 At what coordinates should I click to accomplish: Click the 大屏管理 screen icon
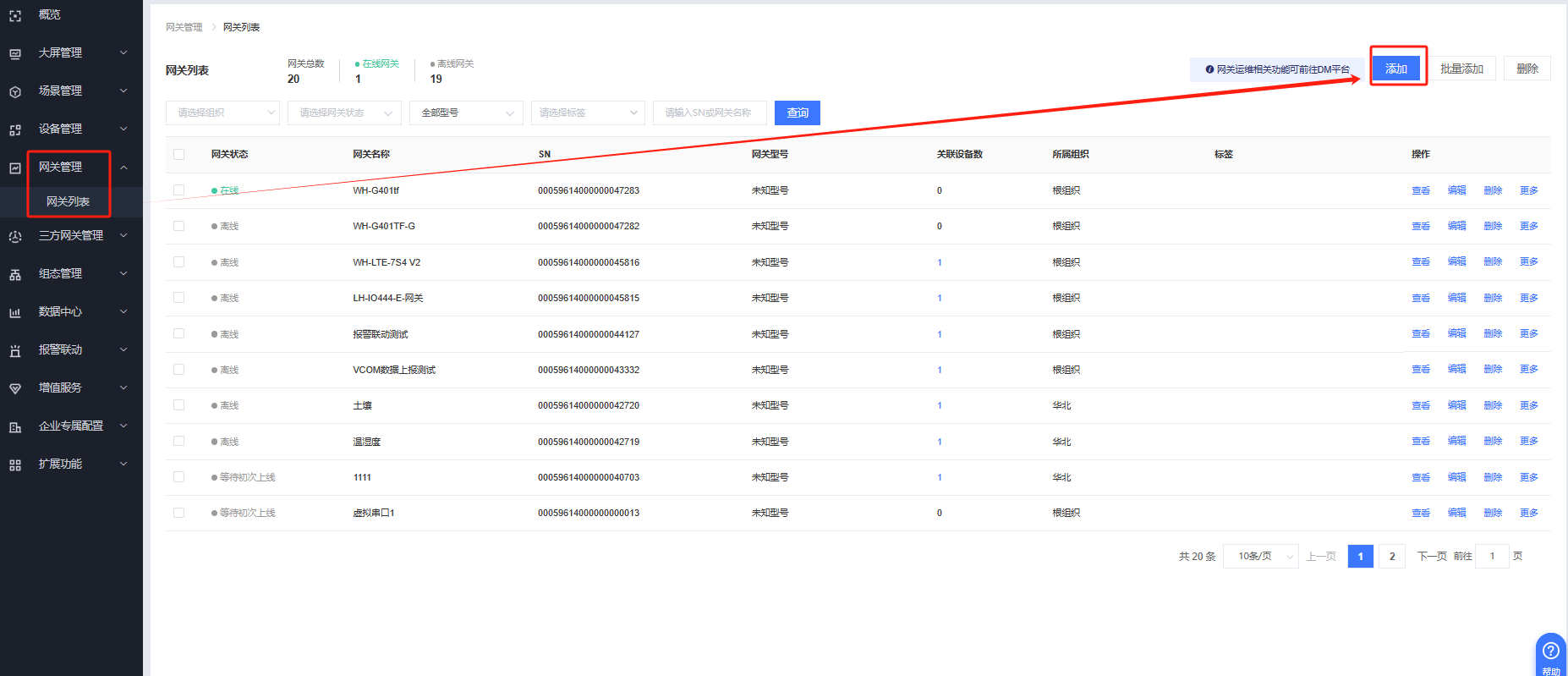point(15,53)
